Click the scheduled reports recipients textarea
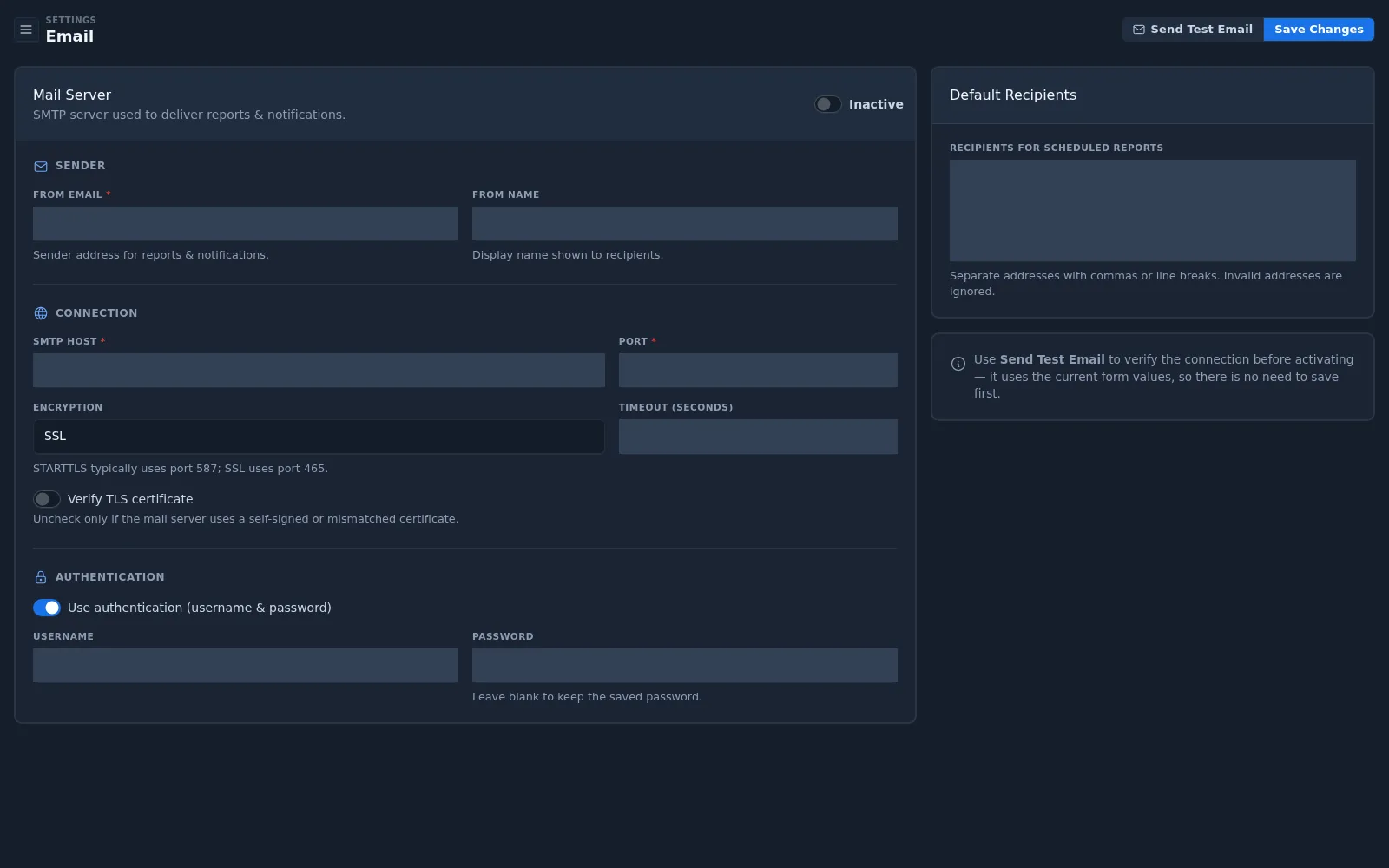 point(1153,210)
